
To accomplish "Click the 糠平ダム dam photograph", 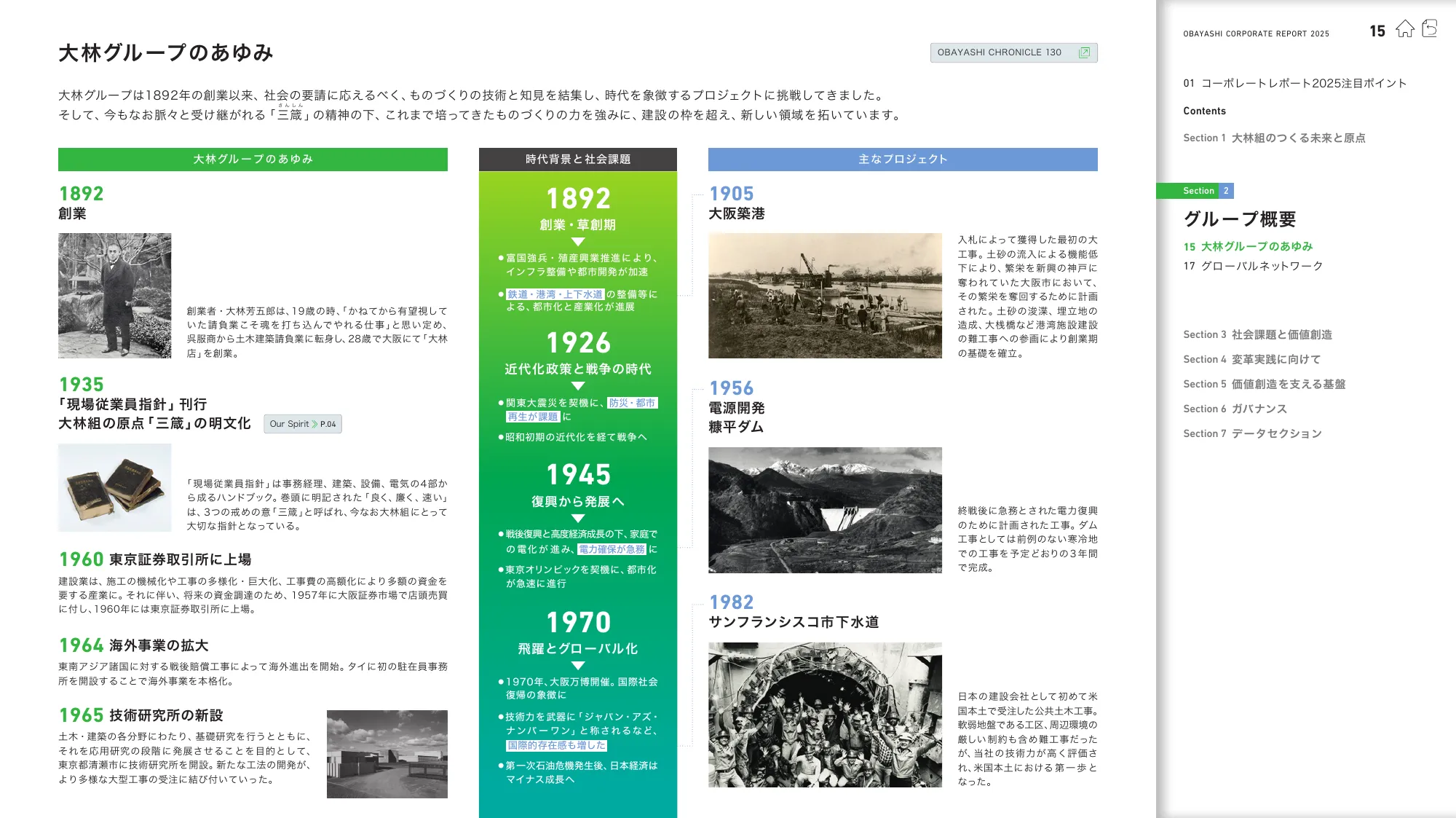I will pos(825,510).
